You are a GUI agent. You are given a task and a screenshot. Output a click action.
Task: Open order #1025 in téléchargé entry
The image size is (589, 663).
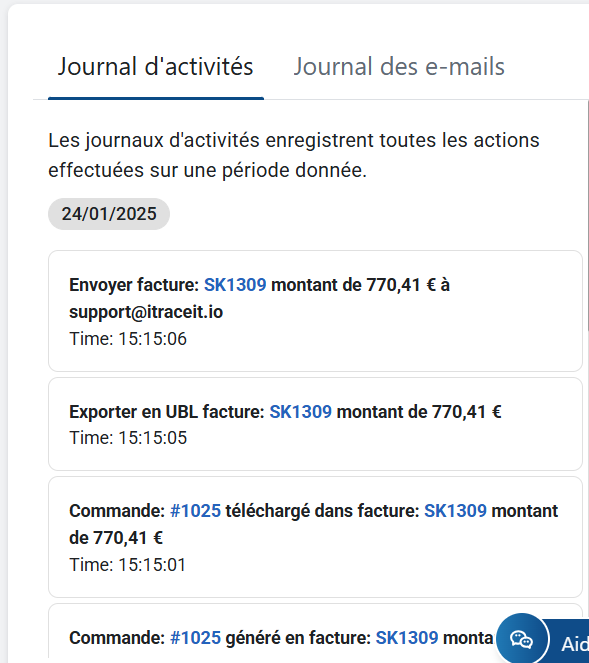tap(195, 511)
